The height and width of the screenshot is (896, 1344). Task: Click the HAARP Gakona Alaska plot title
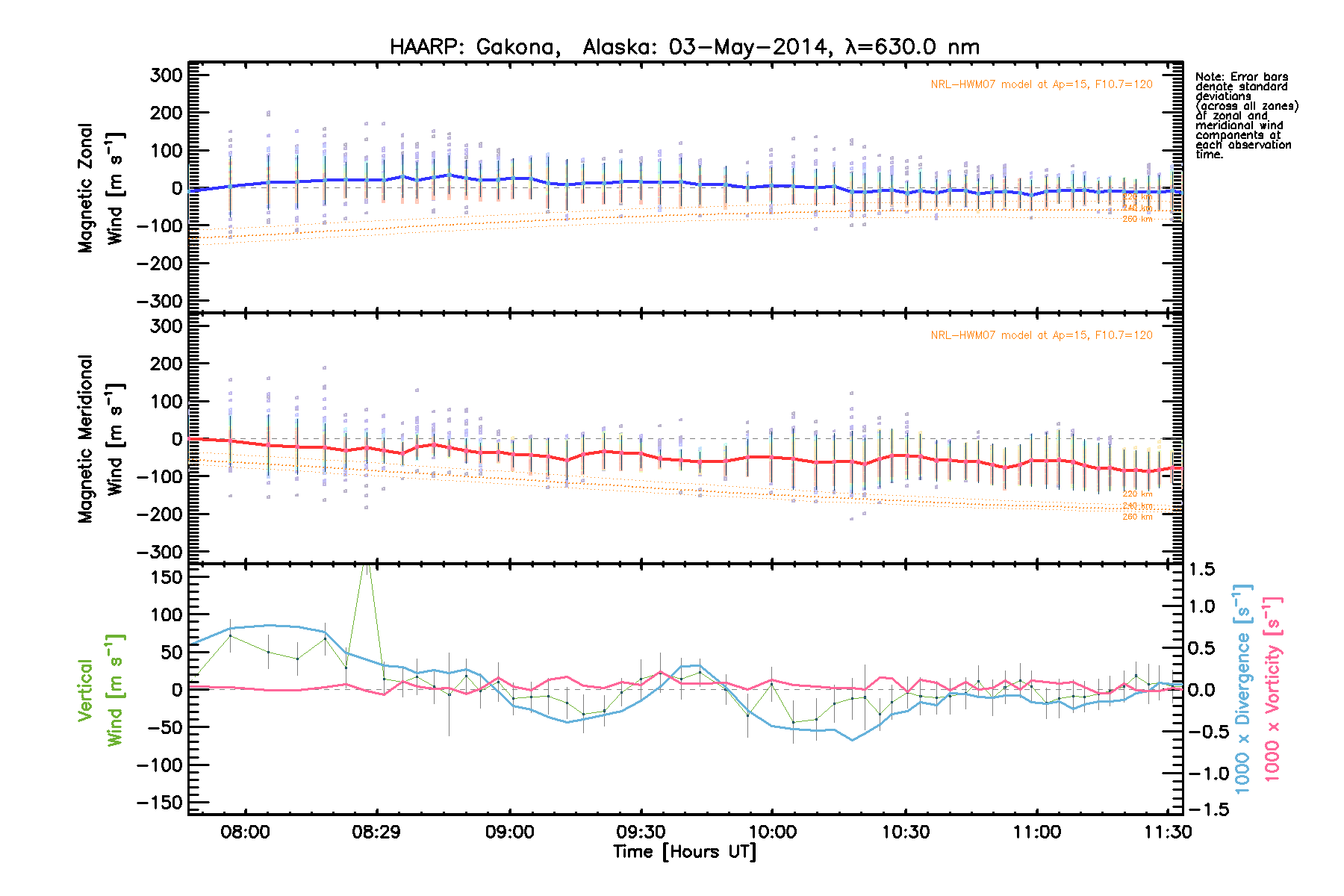(684, 47)
